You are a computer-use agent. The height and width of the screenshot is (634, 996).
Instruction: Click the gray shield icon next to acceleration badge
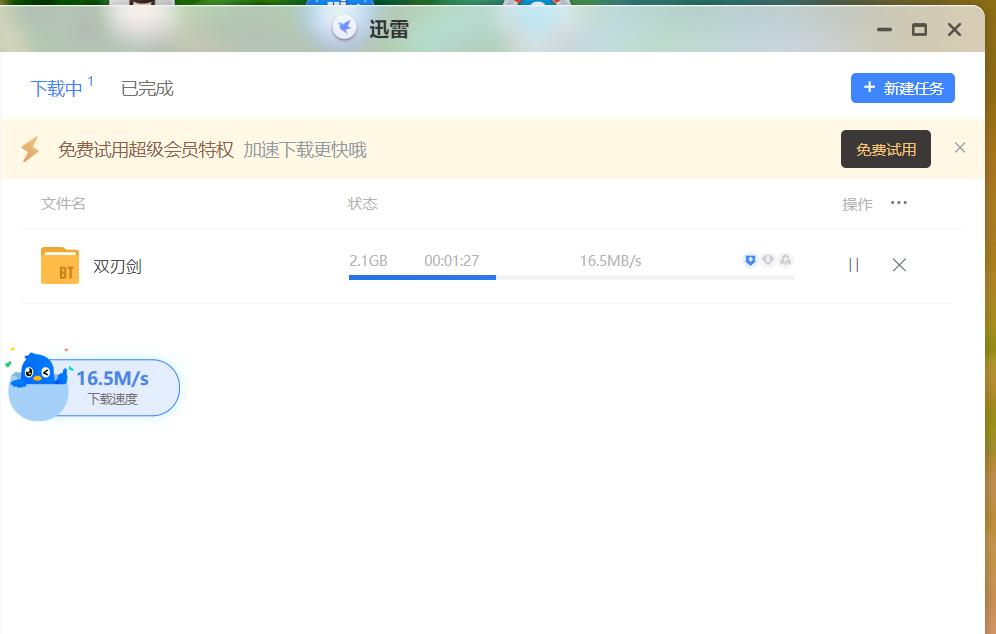768,260
